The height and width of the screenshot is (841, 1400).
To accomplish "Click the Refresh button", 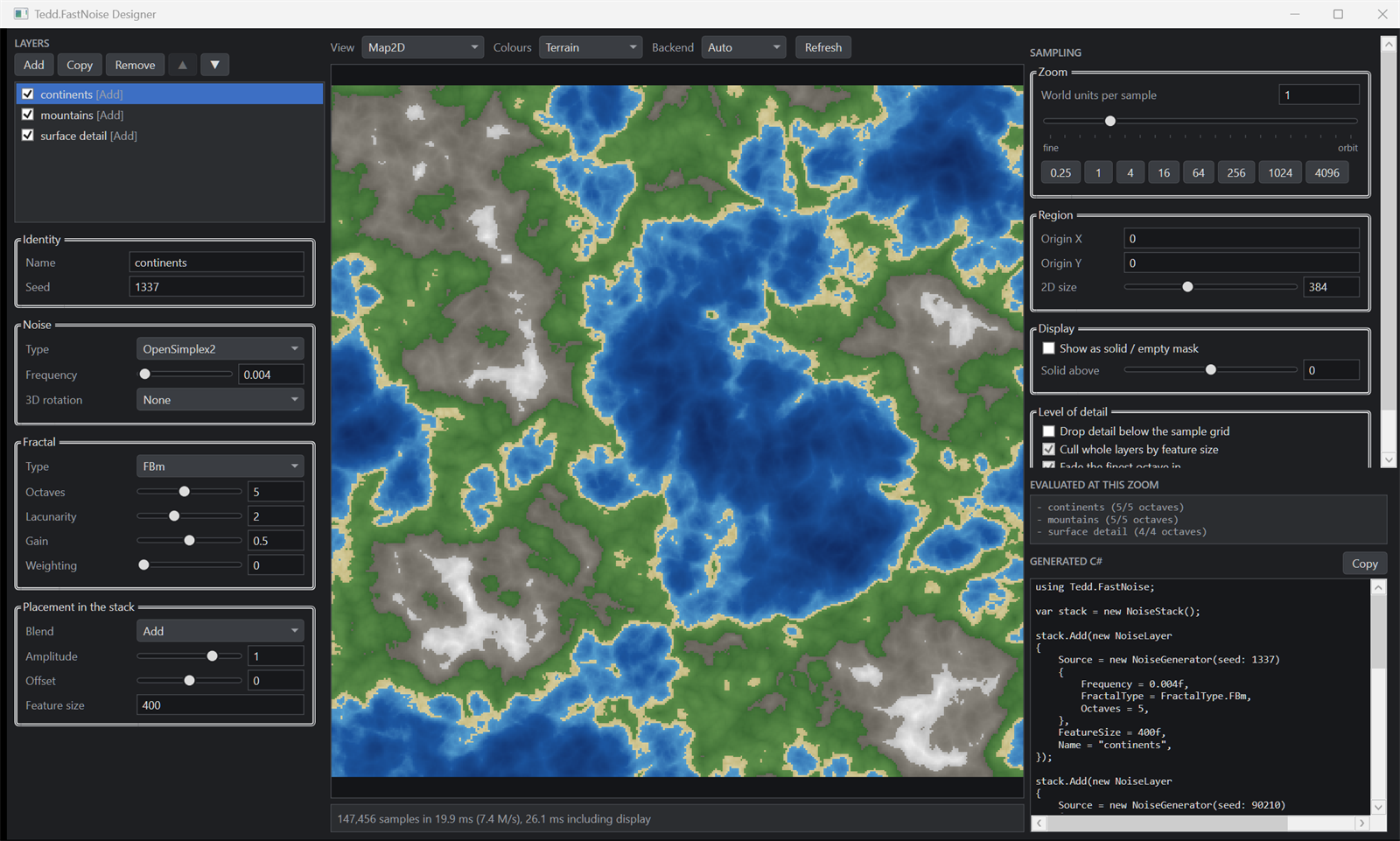I will [823, 47].
